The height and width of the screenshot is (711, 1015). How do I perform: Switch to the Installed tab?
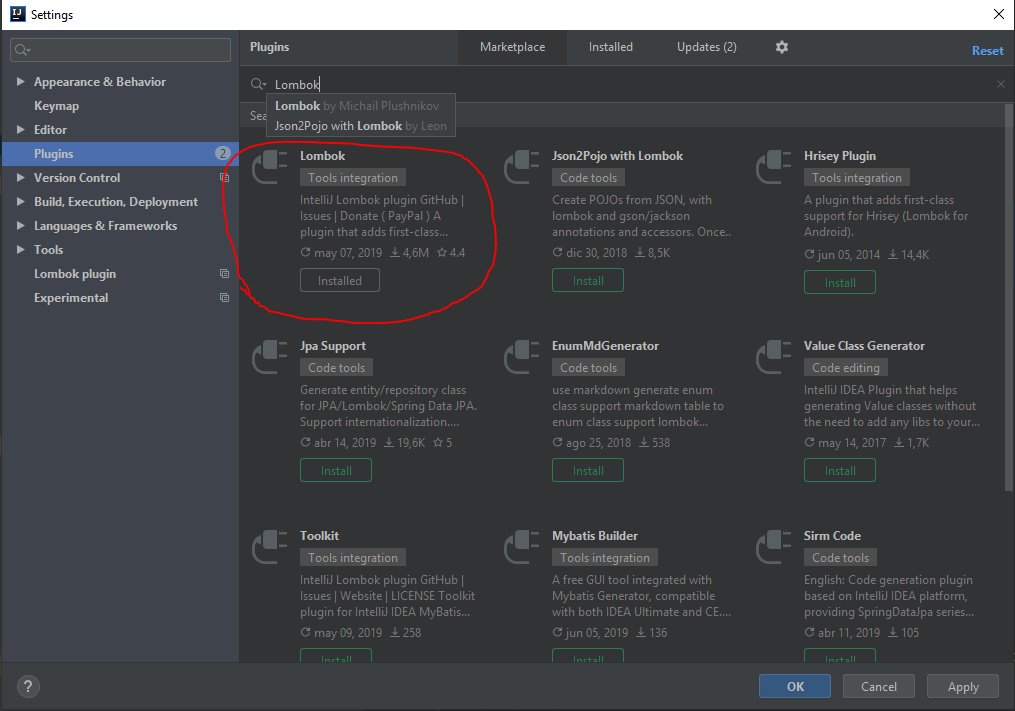pyautogui.click(x=610, y=47)
